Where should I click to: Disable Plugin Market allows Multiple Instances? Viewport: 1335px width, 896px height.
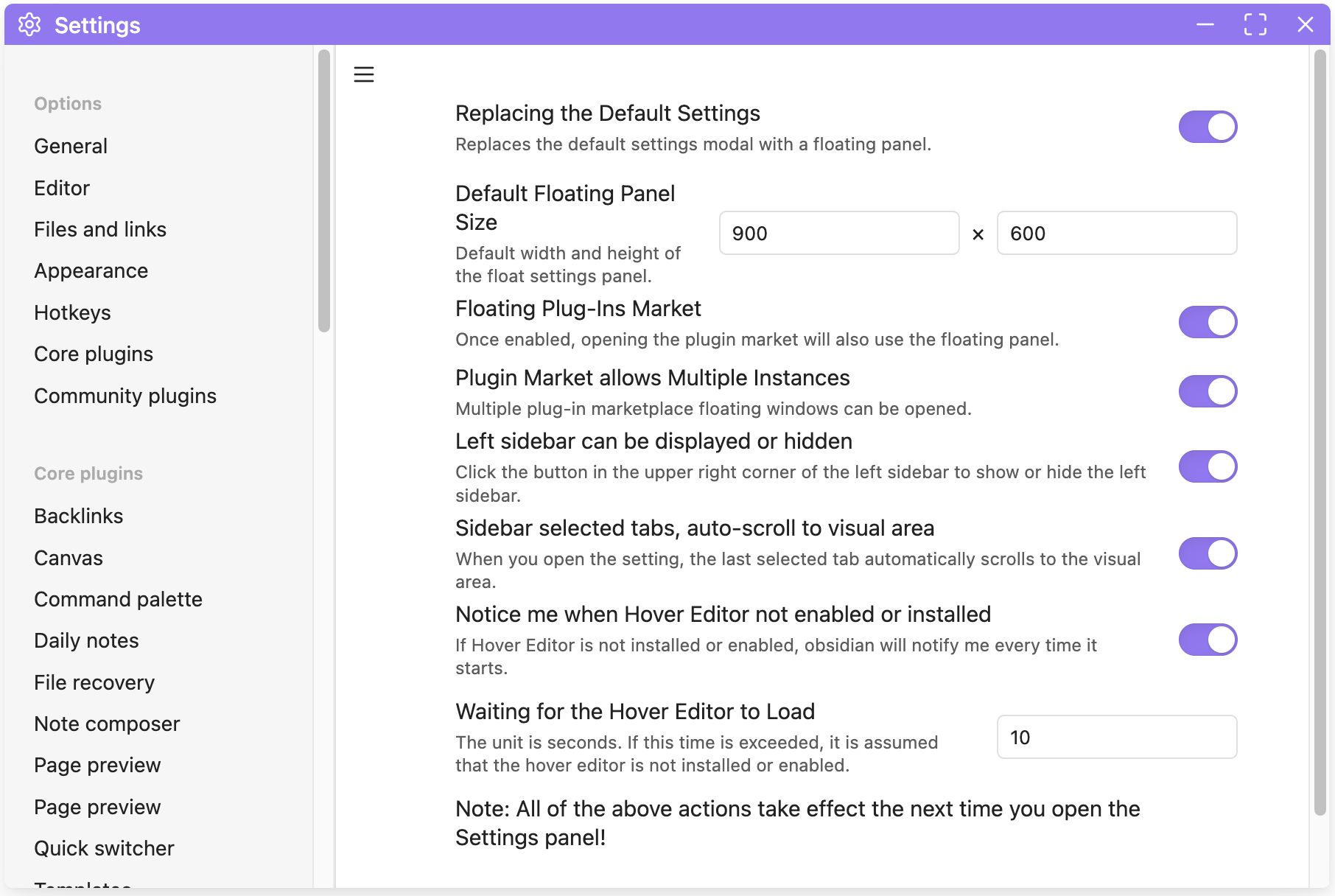(1208, 391)
